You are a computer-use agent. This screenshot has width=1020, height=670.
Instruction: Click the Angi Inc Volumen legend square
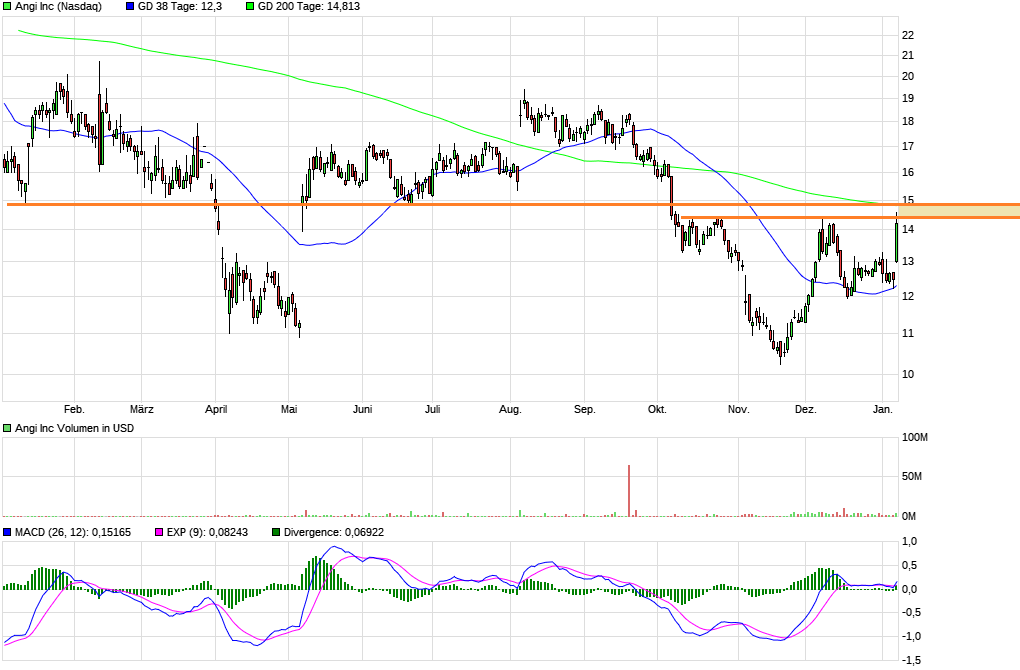tap(8, 428)
